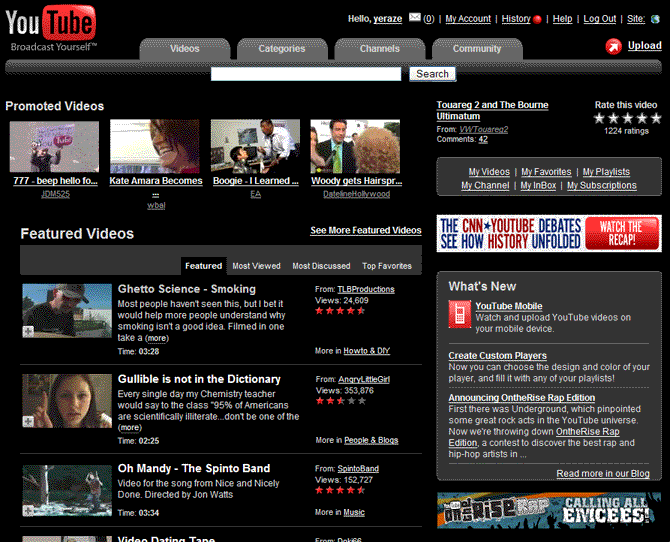Viewport: 670px width, 542px height.
Task: Open My Favorites link
Action: pos(546,172)
